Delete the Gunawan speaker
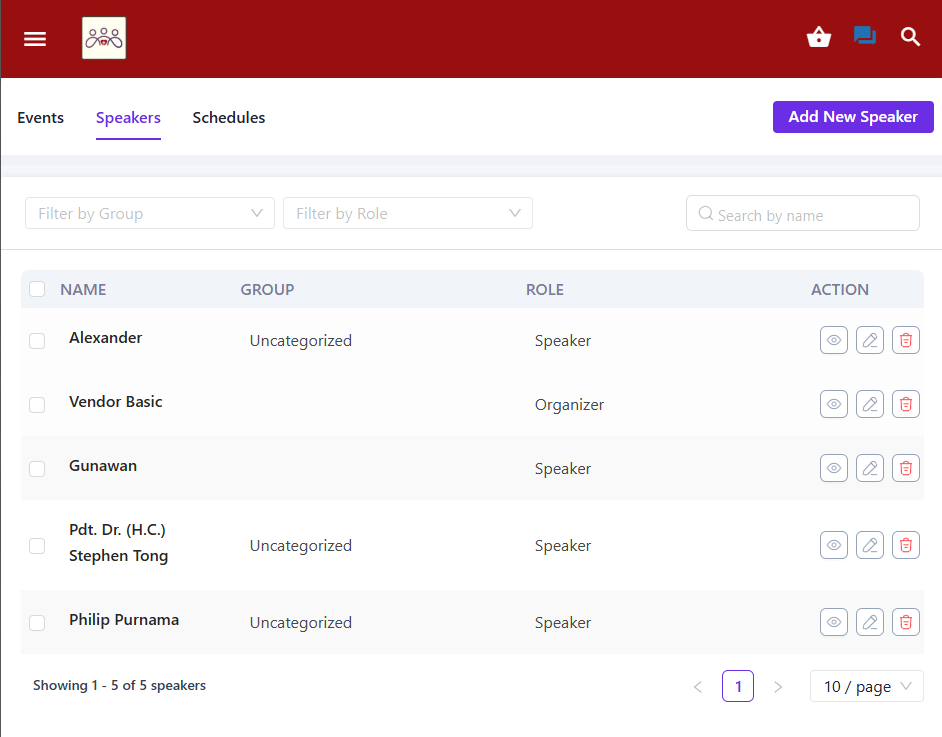Viewport: 942px width, 737px height. coord(906,468)
